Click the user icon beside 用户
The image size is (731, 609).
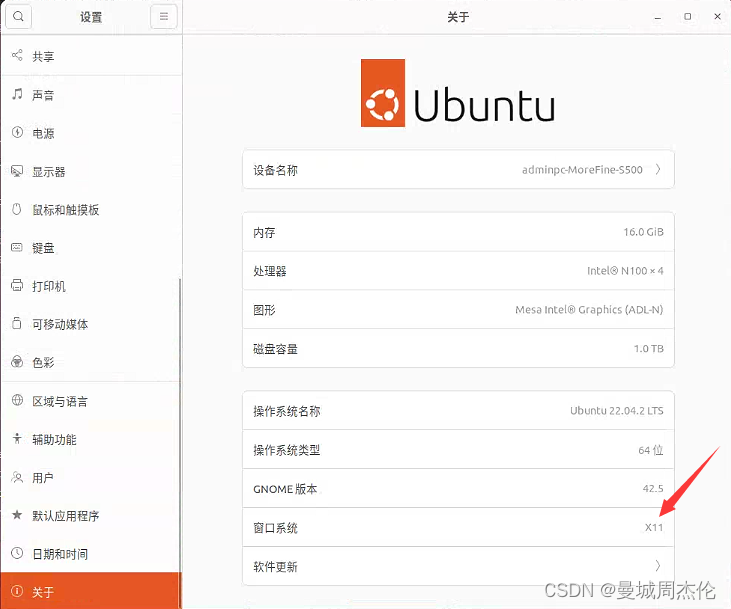[17, 477]
